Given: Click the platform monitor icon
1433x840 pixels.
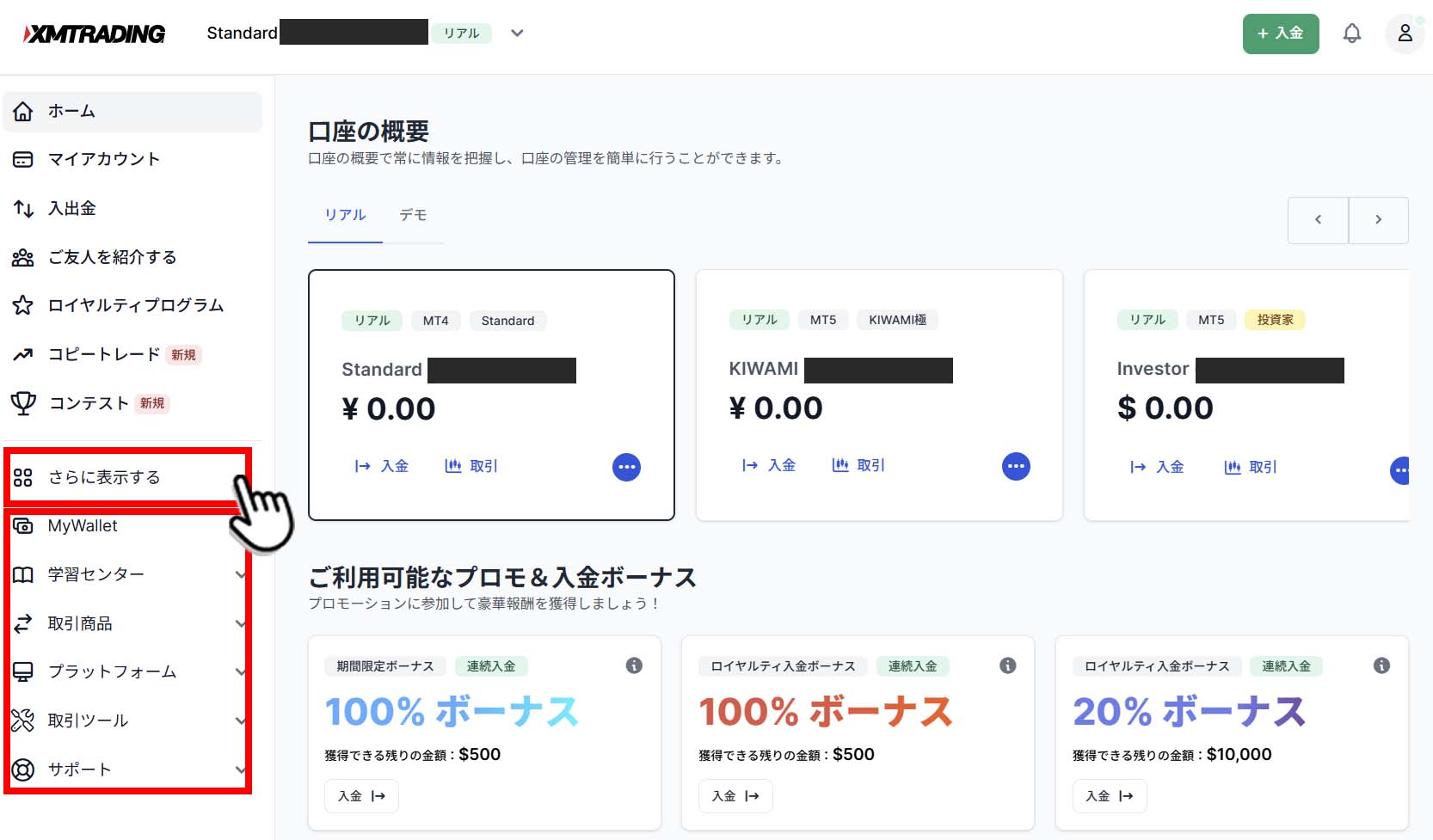Looking at the screenshot, I should [x=23, y=671].
